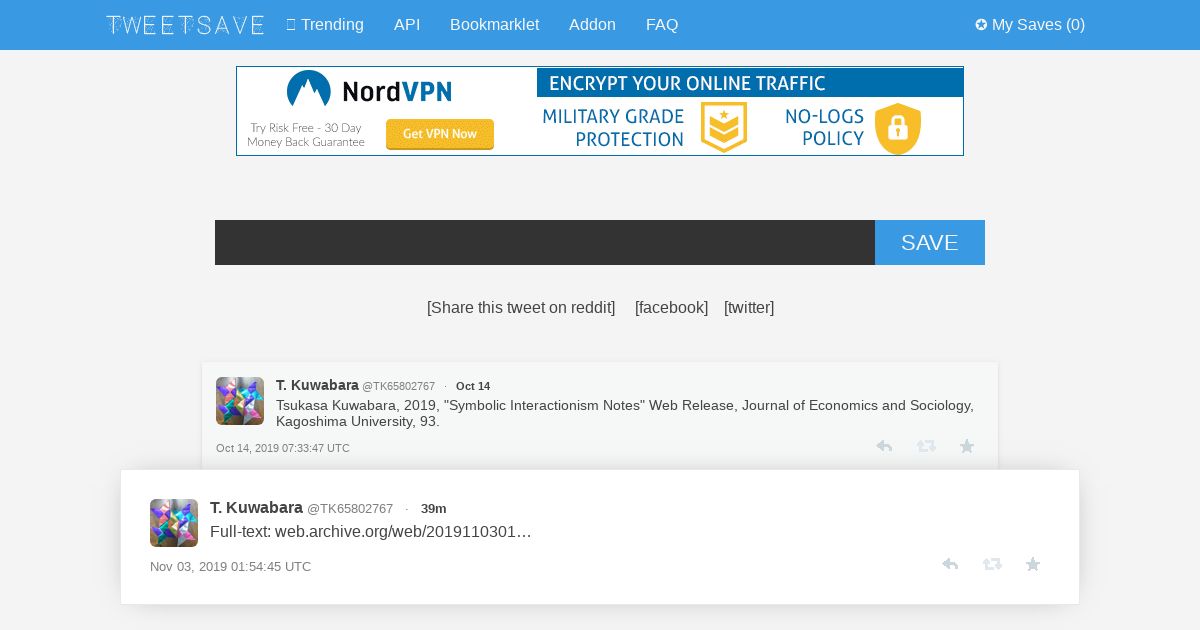The height and width of the screenshot is (630, 1200).
Task: Go to the Bookmarklet page
Action: (494, 25)
